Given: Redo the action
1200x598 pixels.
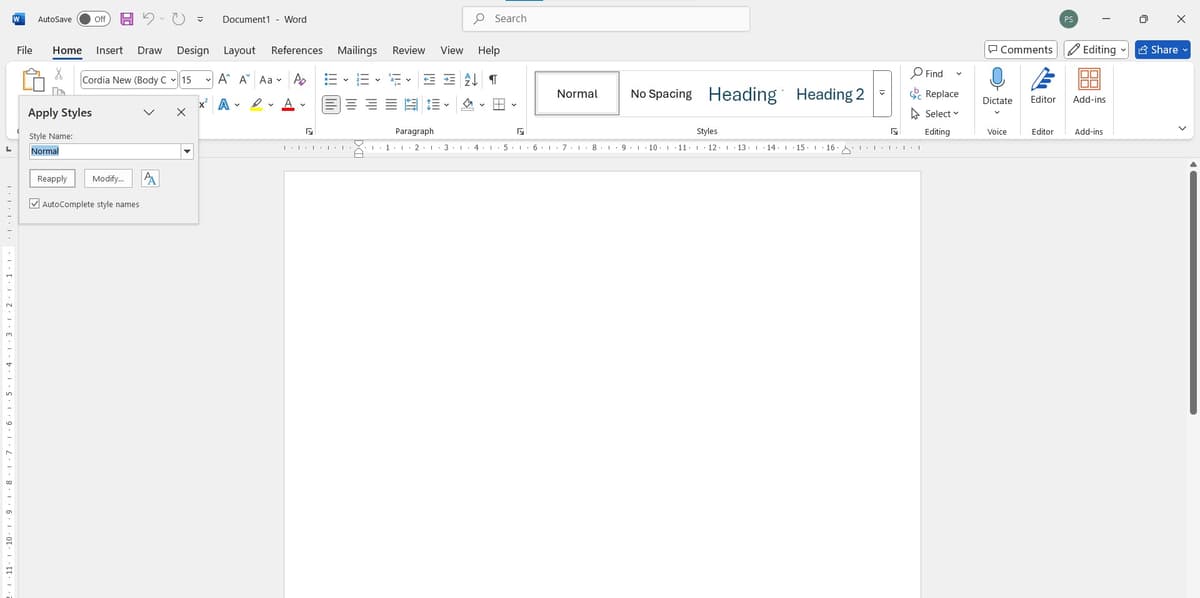Looking at the screenshot, I should click(x=179, y=19).
